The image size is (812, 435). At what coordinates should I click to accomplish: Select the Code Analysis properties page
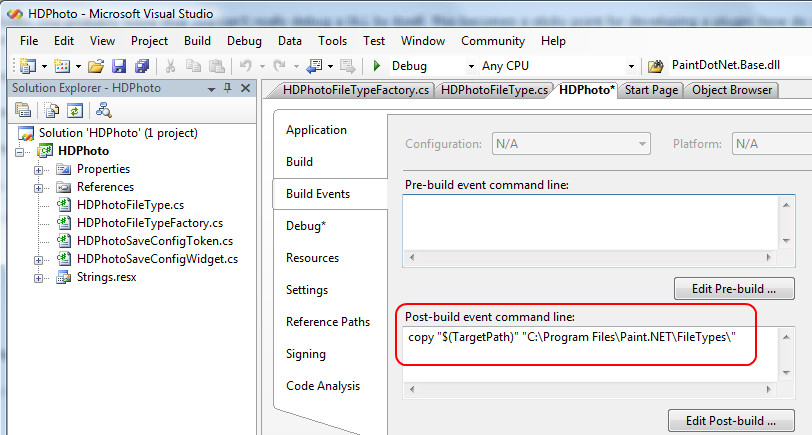[x=323, y=386]
